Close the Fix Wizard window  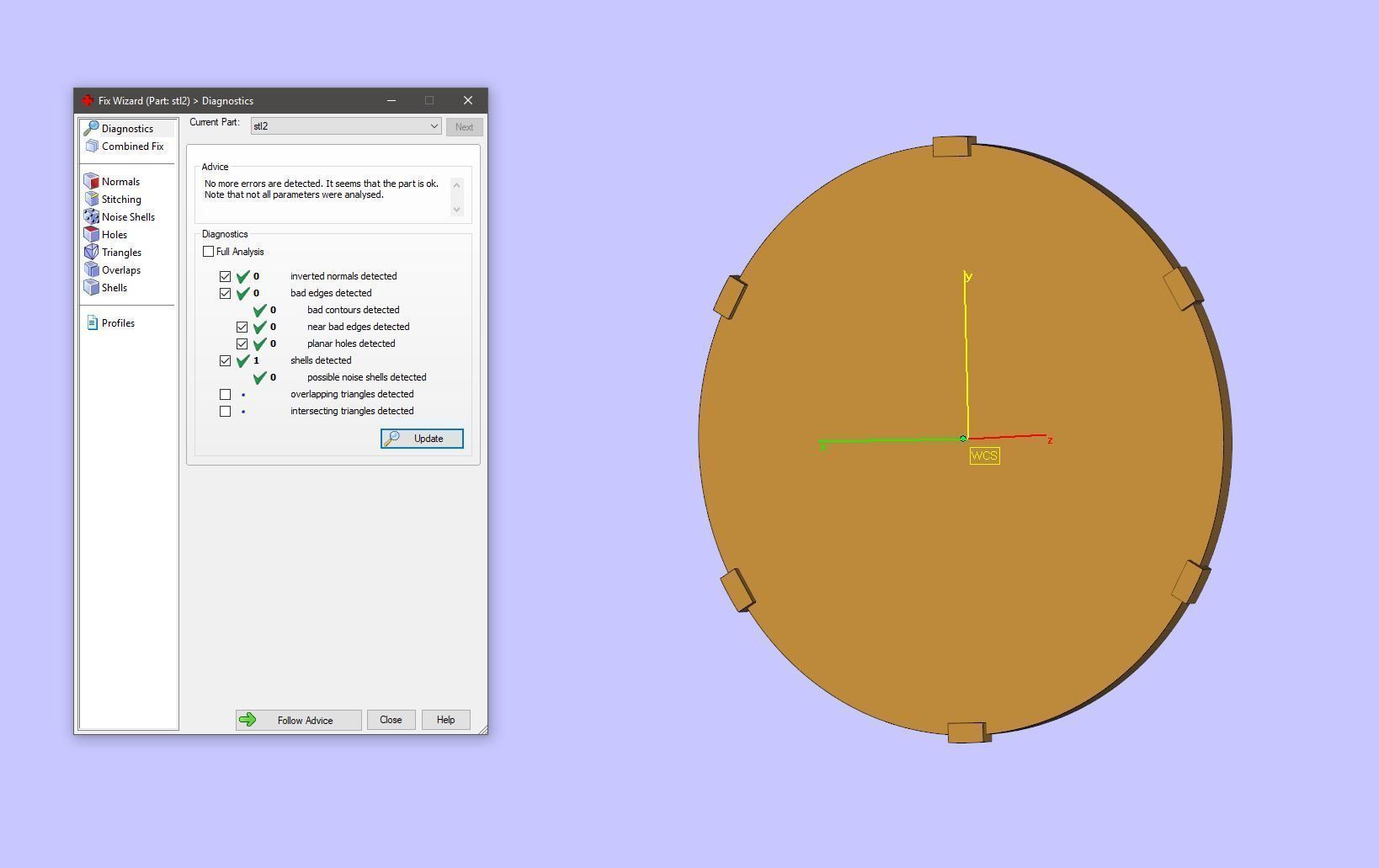(x=468, y=100)
